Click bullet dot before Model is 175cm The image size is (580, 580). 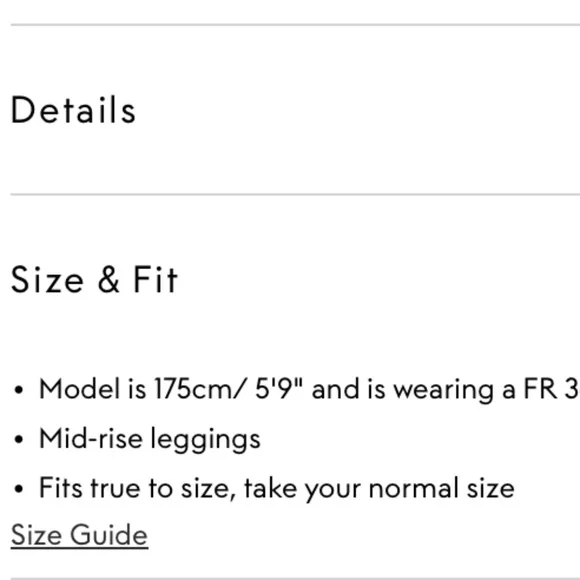18,390
